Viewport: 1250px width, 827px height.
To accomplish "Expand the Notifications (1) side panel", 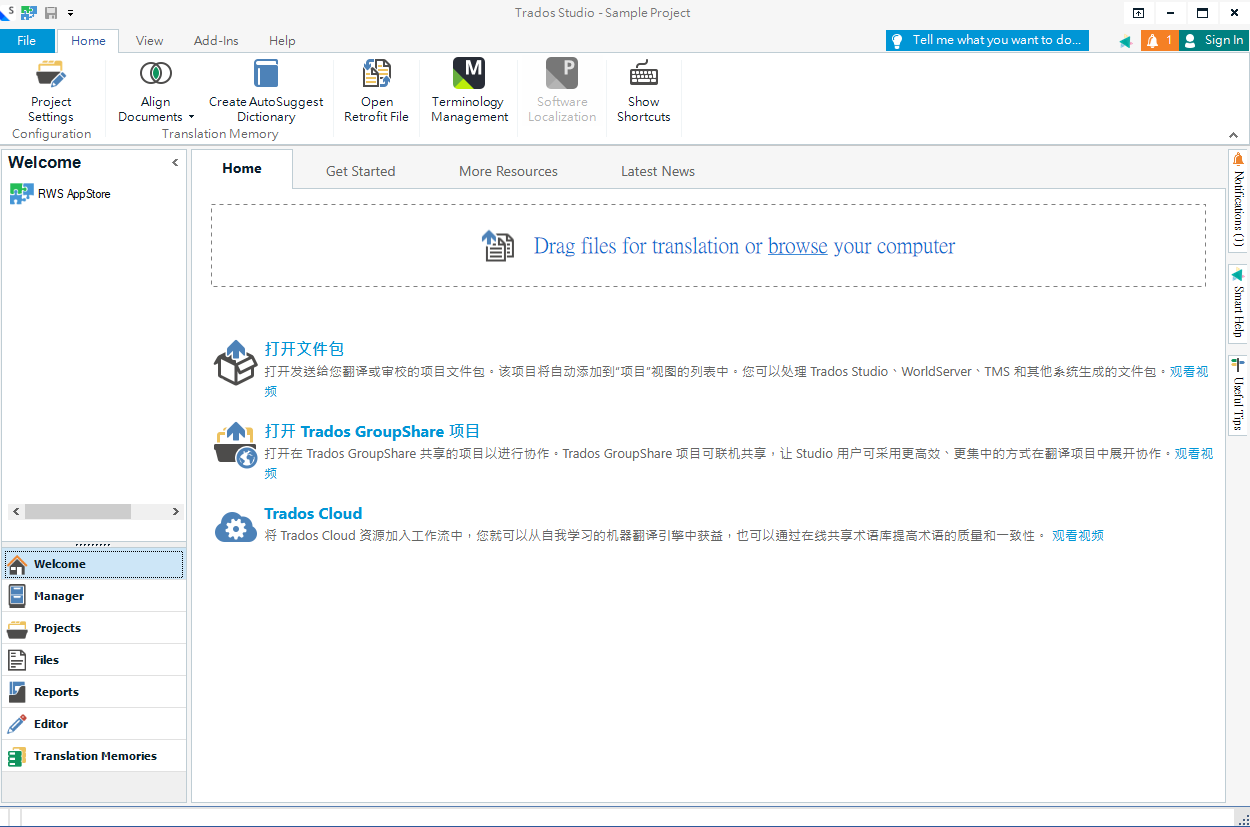I will point(1238,201).
